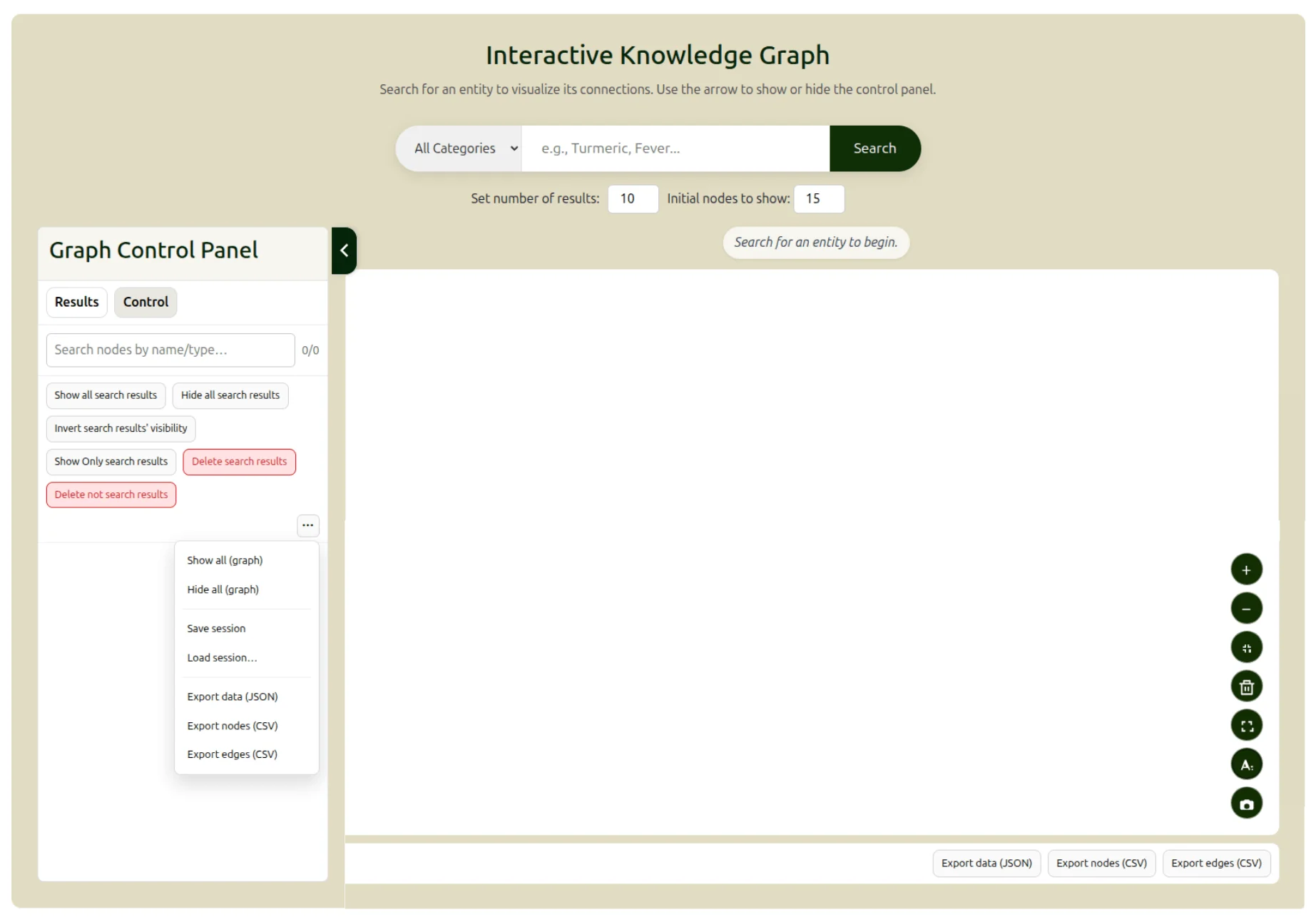1316x922 pixels.
Task: Switch to the Results tab
Action: coord(77,302)
